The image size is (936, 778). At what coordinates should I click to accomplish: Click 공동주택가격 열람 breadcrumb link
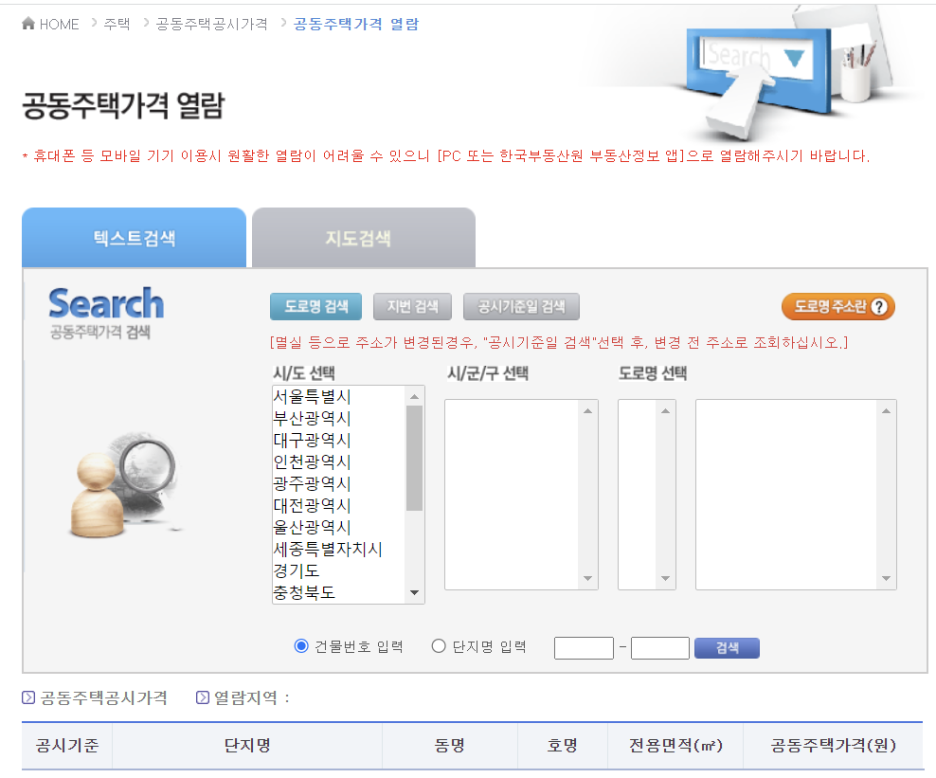click(356, 24)
